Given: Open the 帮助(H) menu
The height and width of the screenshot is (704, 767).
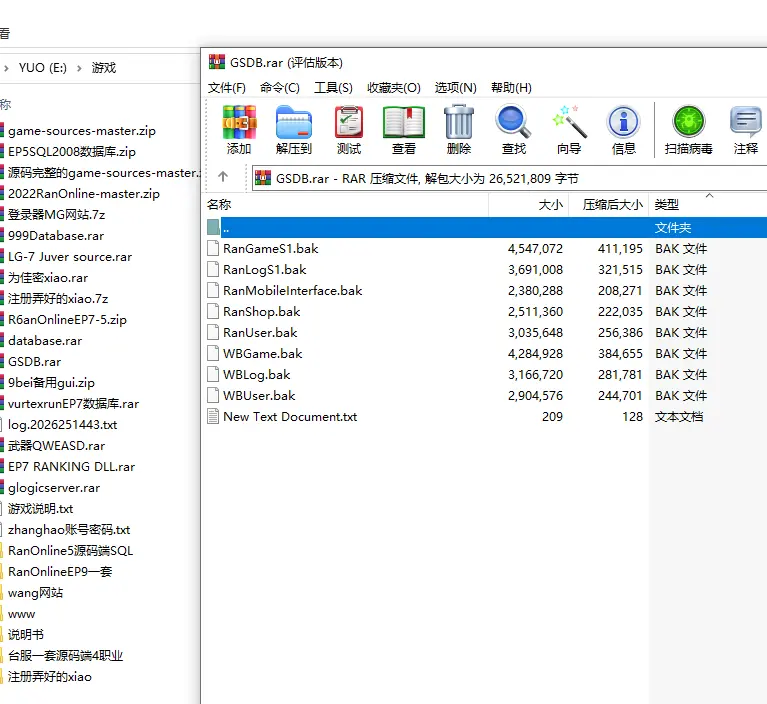Looking at the screenshot, I should (511, 88).
